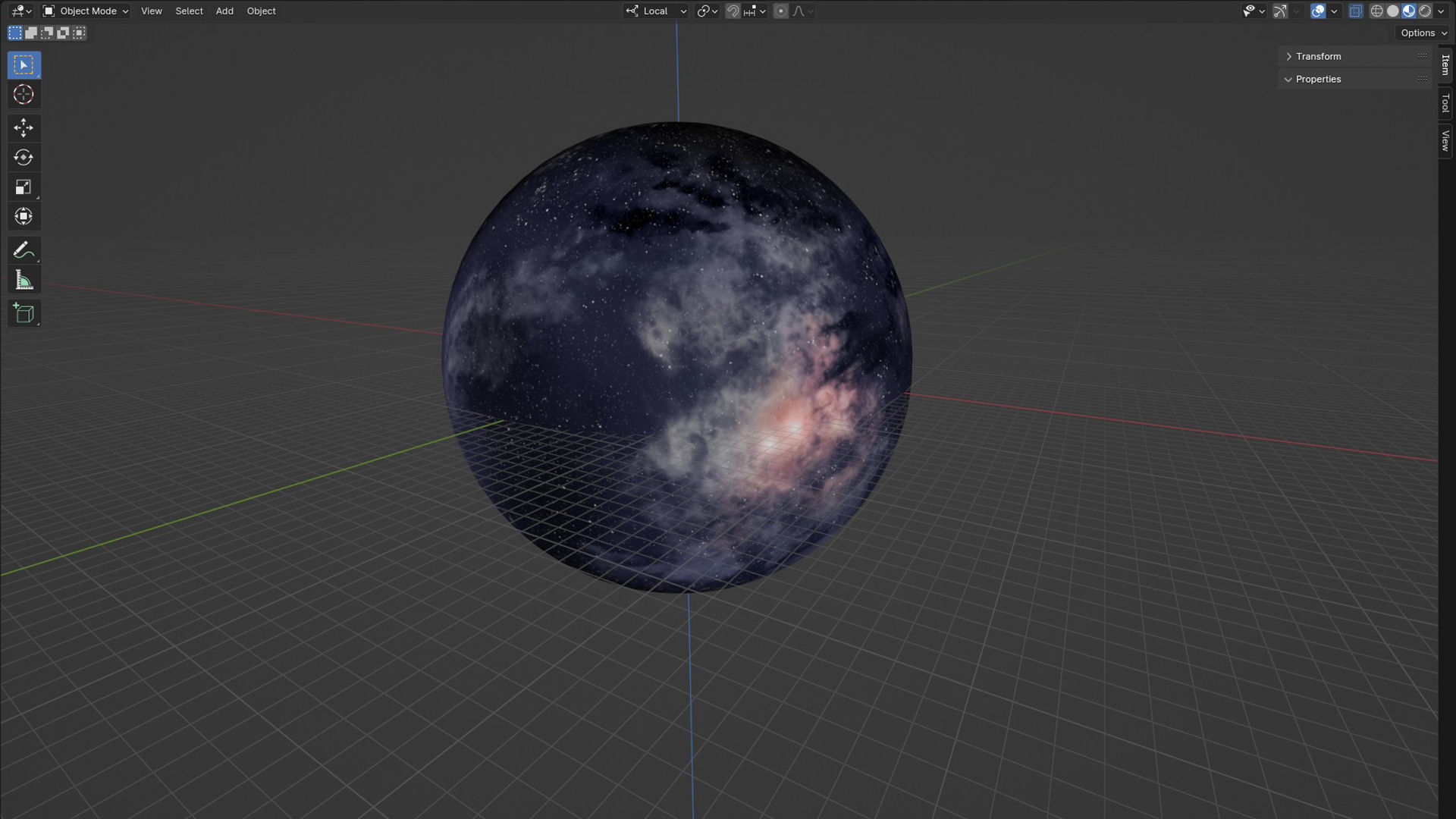The width and height of the screenshot is (1456, 819).
Task: Open the Options dropdown
Action: [1423, 33]
